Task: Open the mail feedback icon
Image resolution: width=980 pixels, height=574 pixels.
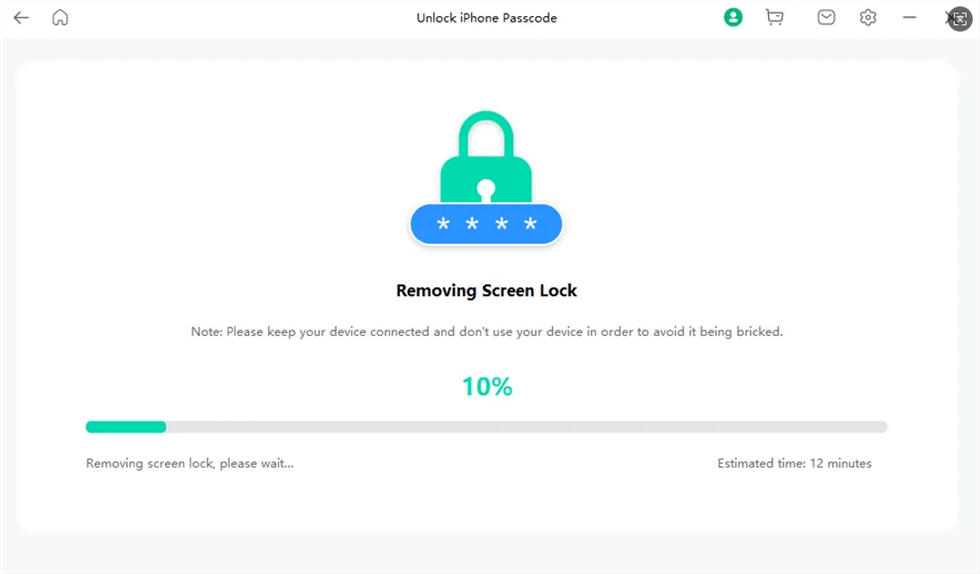Action: [x=826, y=18]
